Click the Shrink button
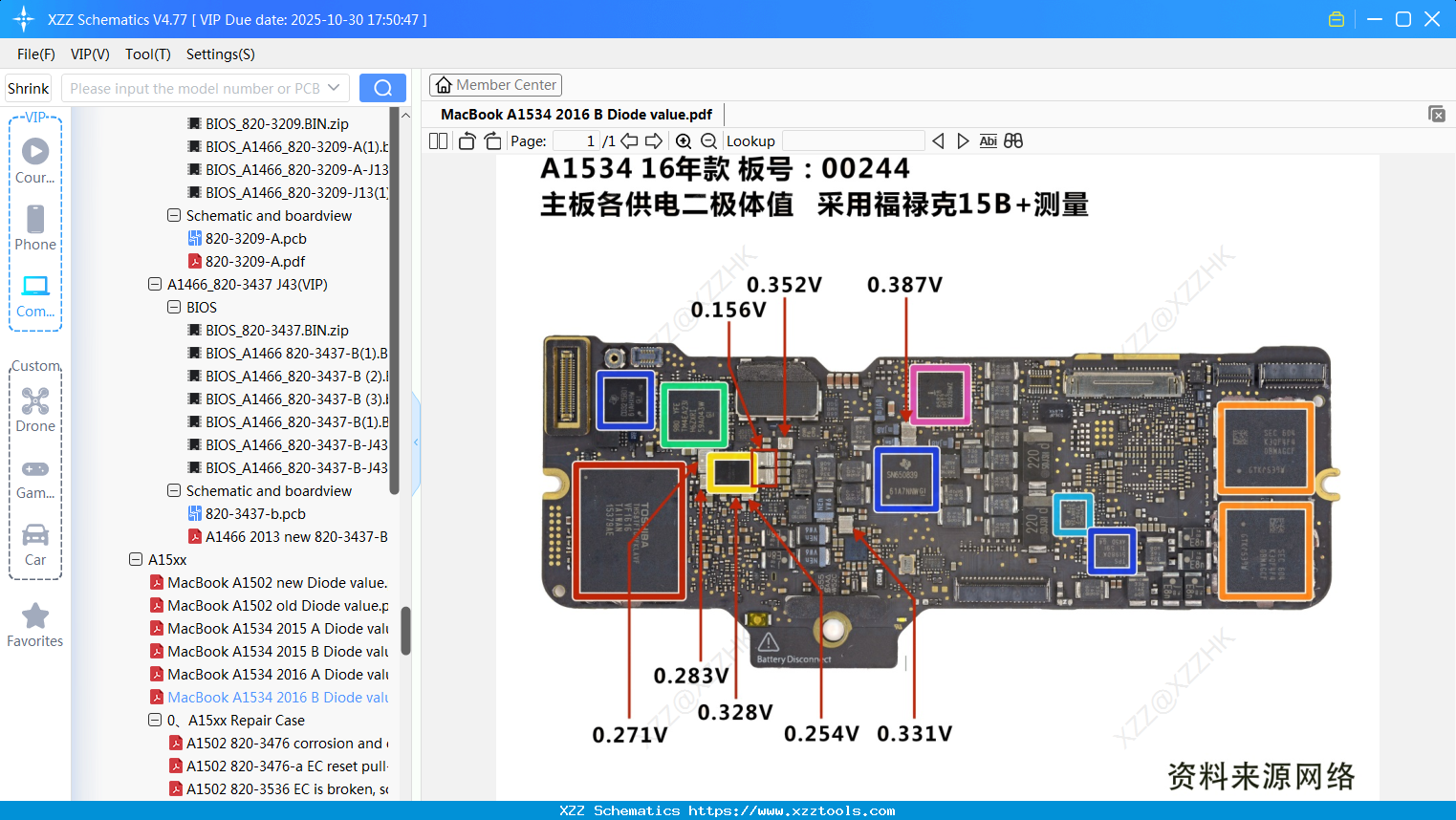 pos(29,88)
